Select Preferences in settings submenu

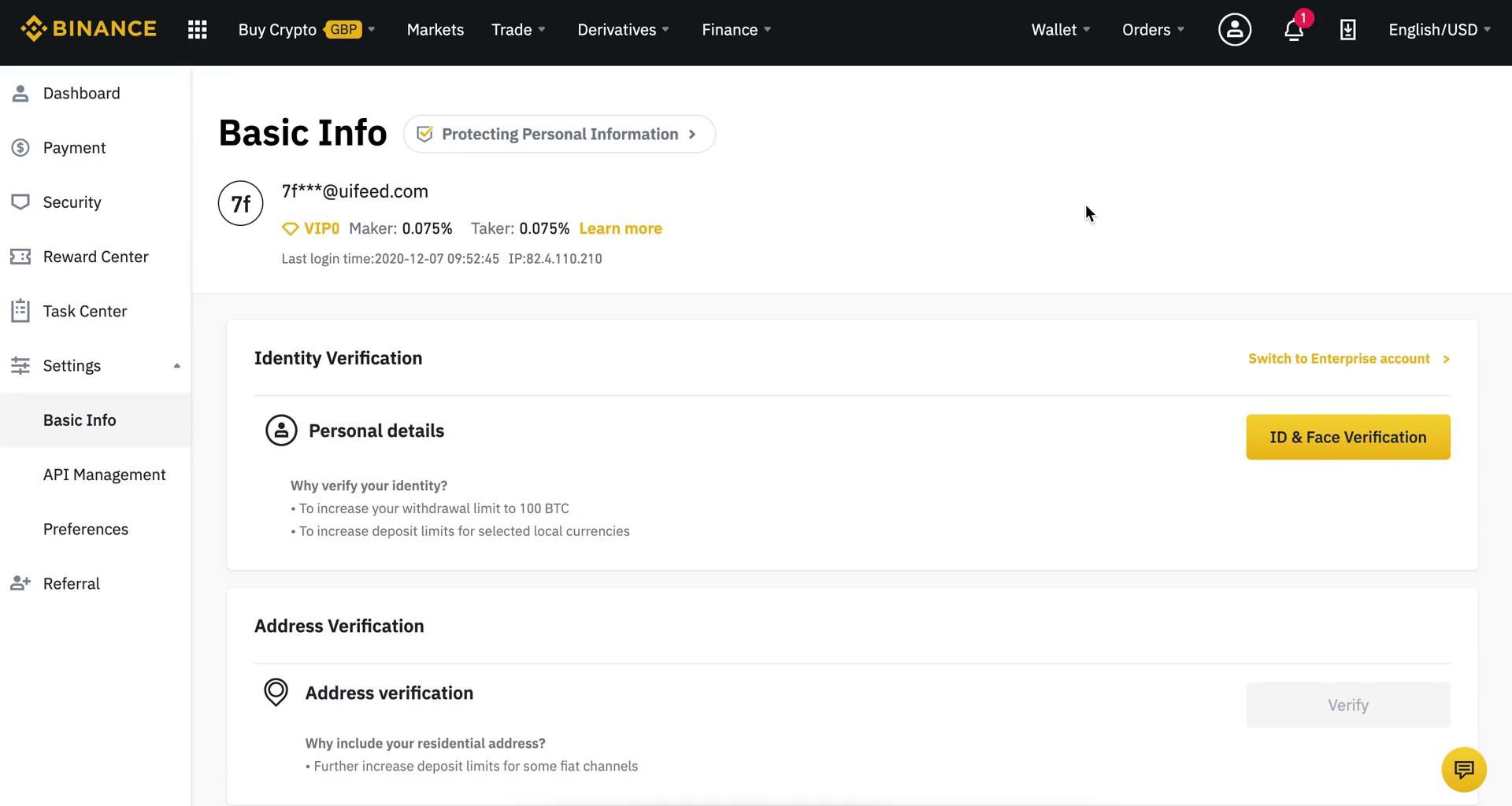95,529
